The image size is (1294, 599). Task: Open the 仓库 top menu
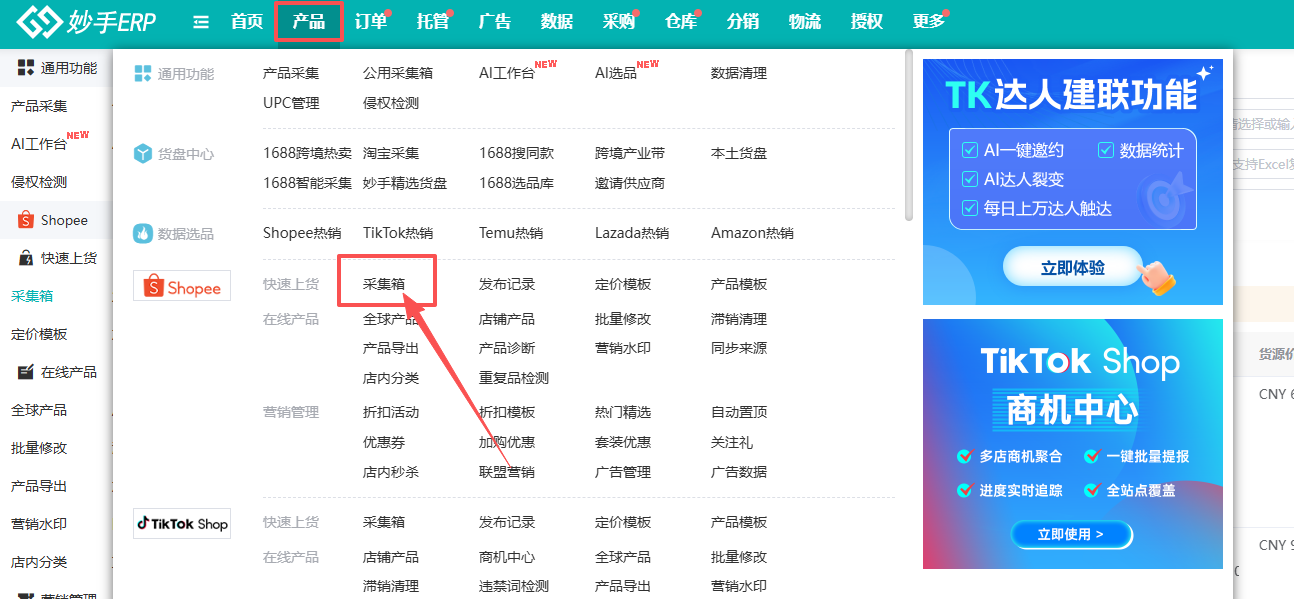pyautogui.click(x=681, y=22)
